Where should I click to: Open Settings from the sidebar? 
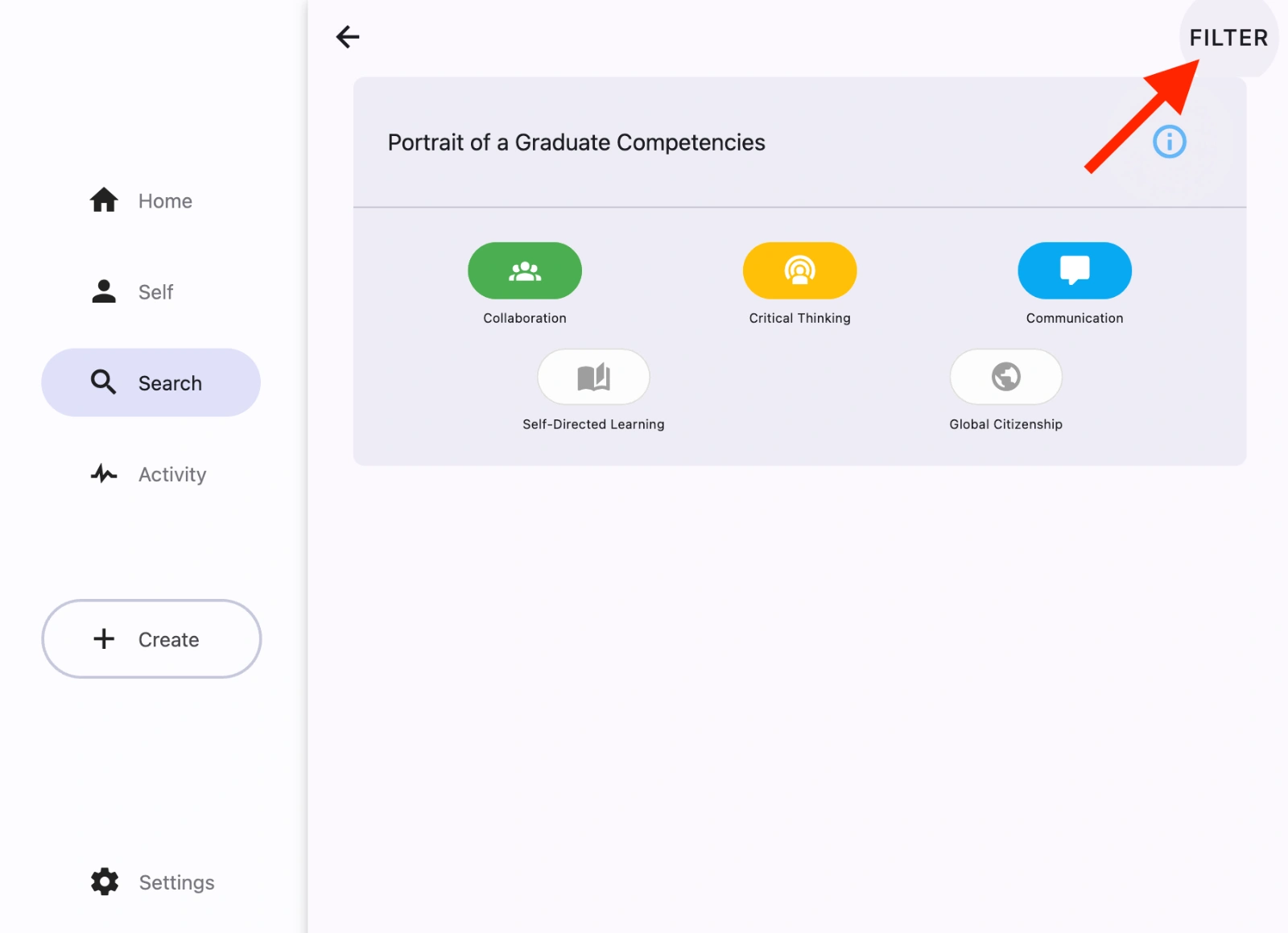click(176, 883)
